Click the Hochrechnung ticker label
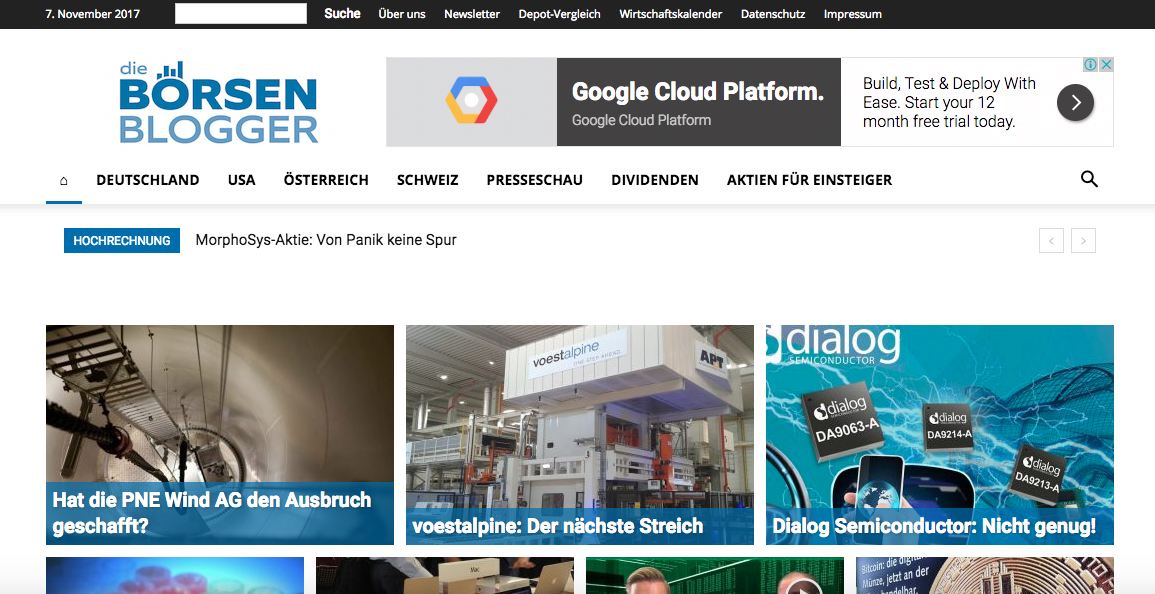Screen dimensions: 1155x594 [x=122, y=240]
